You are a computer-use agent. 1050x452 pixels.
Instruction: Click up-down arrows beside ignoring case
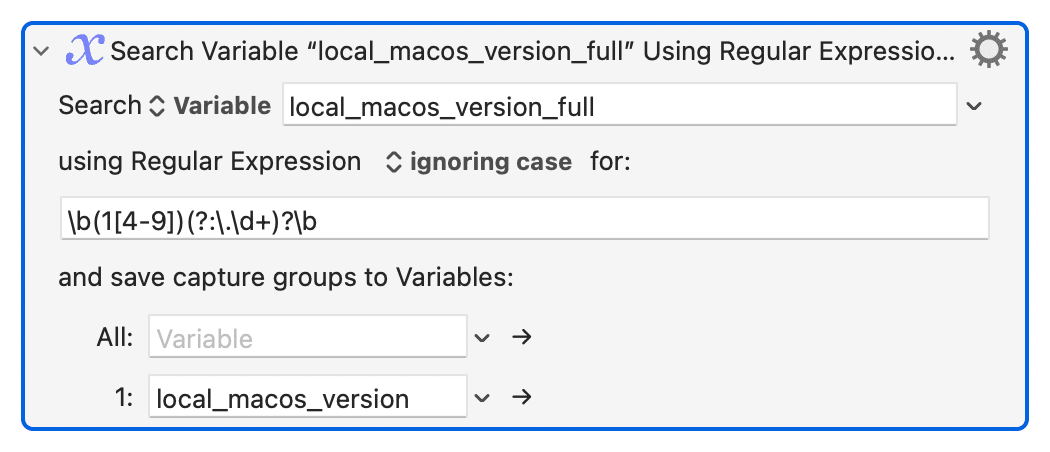click(x=394, y=163)
